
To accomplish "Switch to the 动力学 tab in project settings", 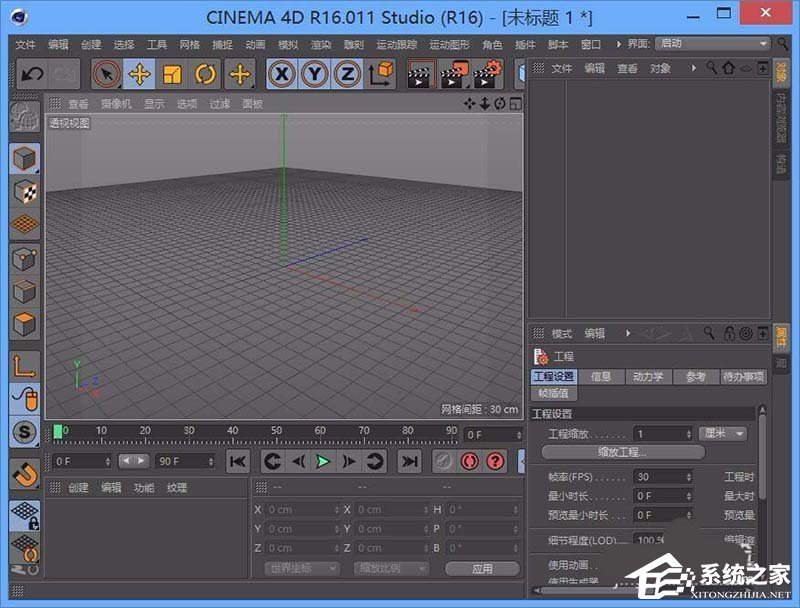I will click(649, 377).
